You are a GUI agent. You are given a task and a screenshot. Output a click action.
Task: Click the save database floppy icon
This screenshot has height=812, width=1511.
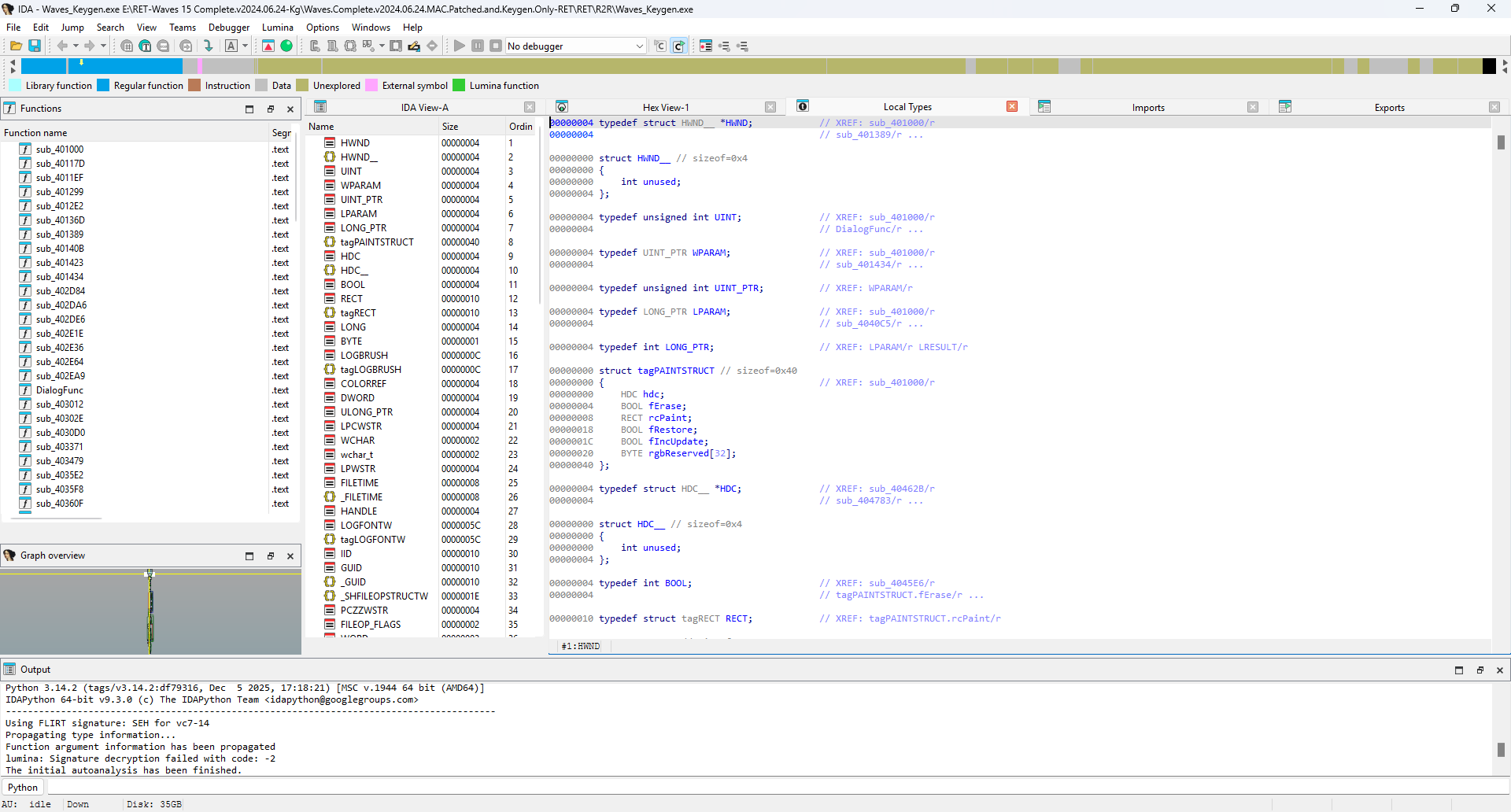(x=35, y=46)
